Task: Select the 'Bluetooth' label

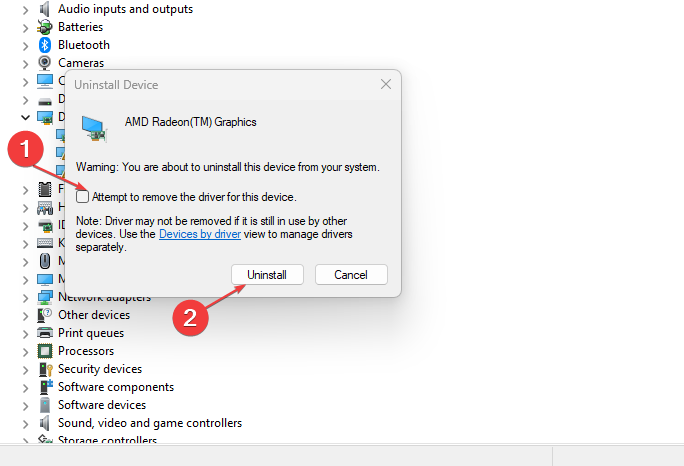Action: click(84, 45)
